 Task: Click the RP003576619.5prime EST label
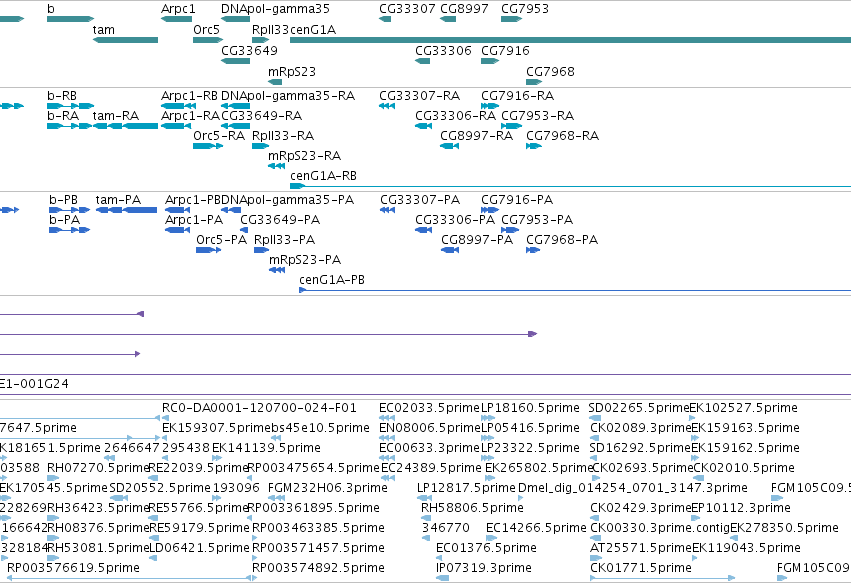click(73, 568)
